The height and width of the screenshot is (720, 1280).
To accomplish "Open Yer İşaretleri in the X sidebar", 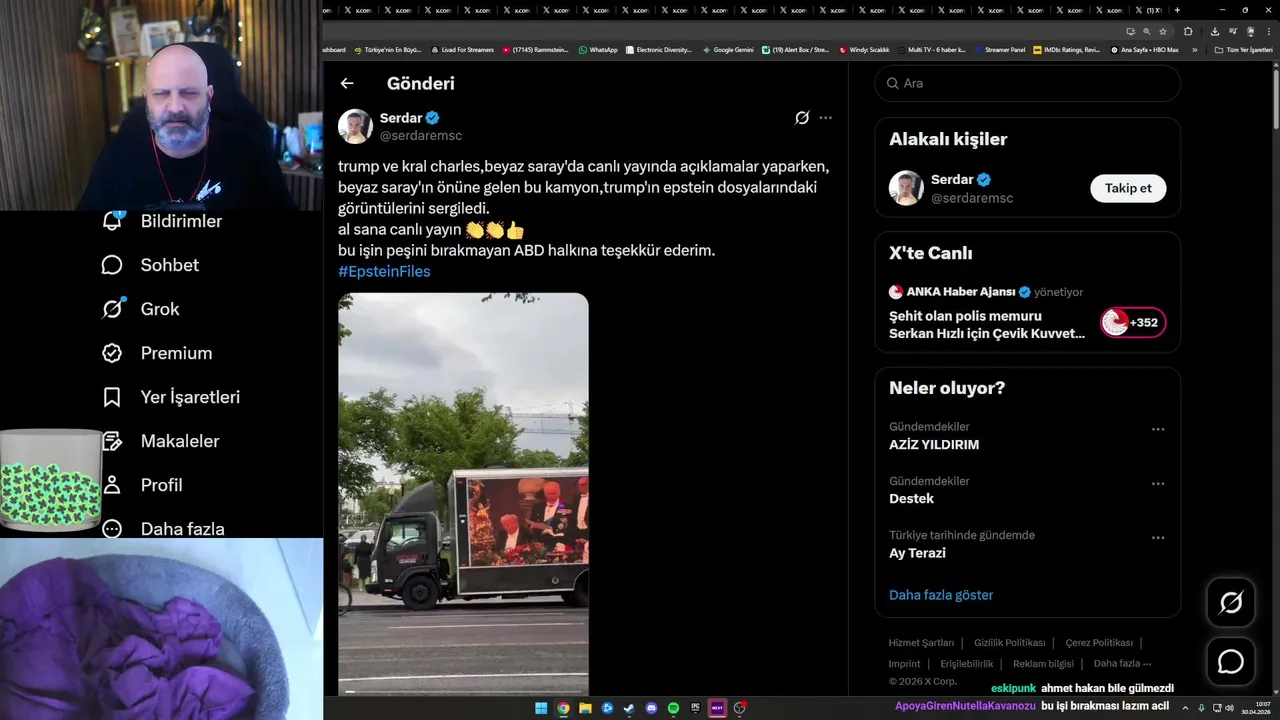I will [171, 397].
